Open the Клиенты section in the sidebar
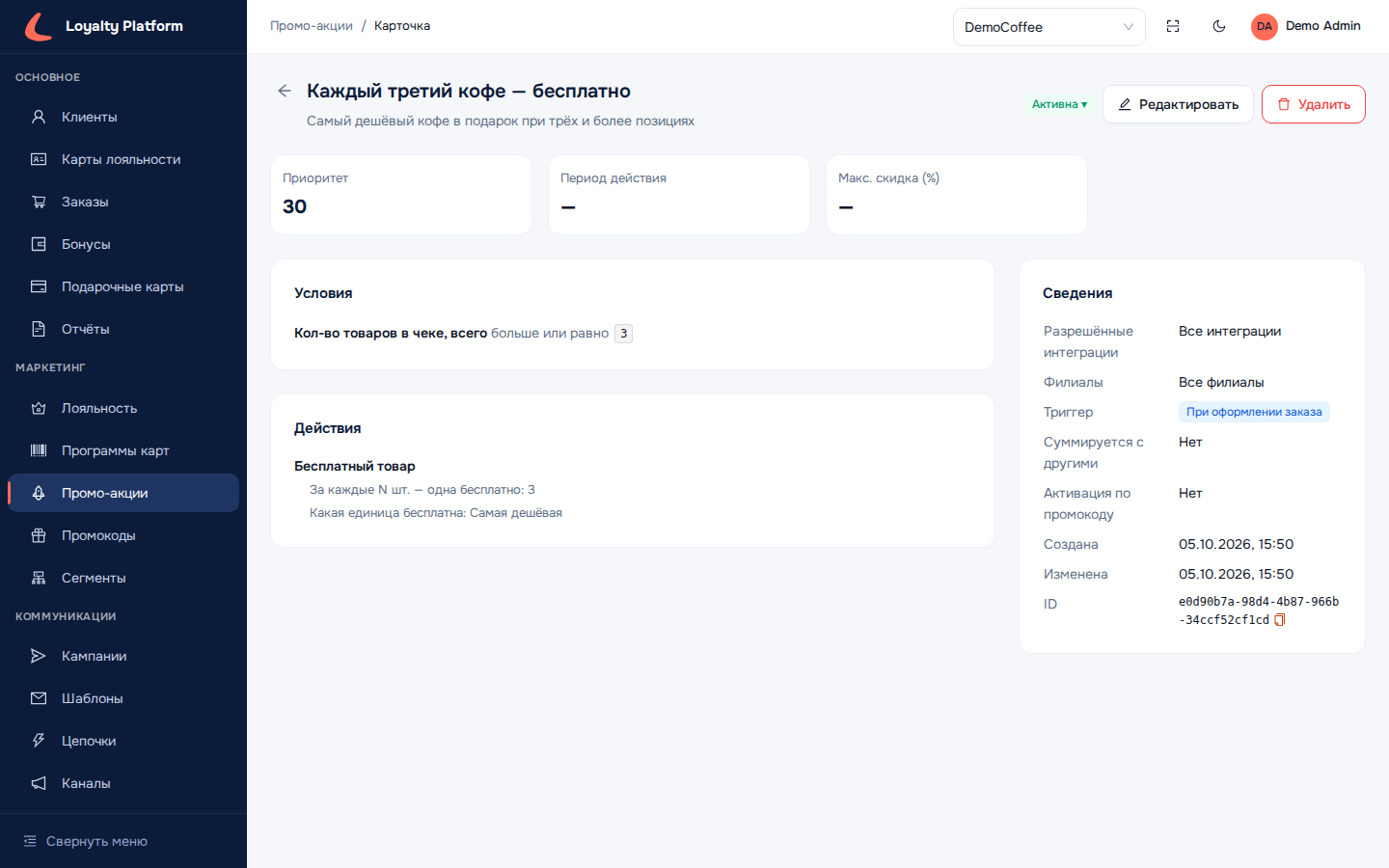This screenshot has width=1389, height=868. 123,117
